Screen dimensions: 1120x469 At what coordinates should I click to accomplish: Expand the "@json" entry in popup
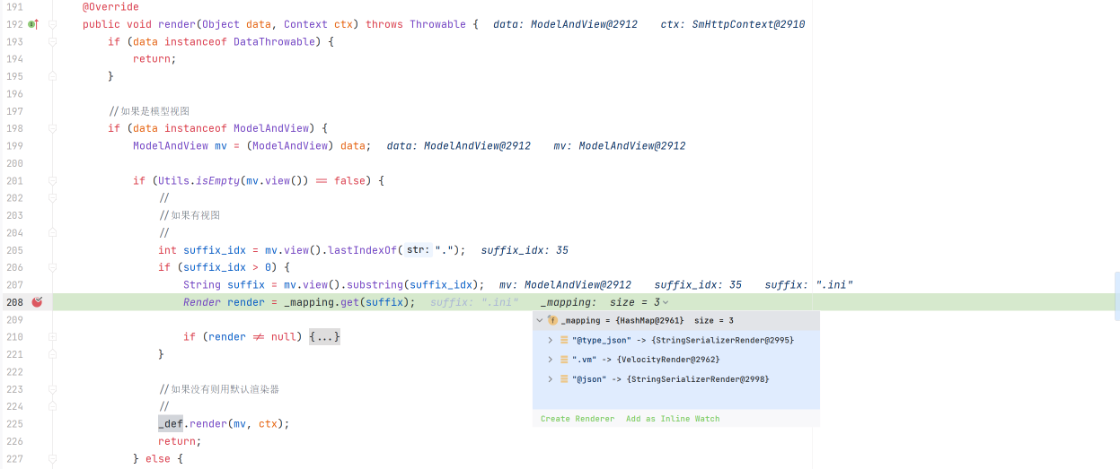tap(551, 379)
